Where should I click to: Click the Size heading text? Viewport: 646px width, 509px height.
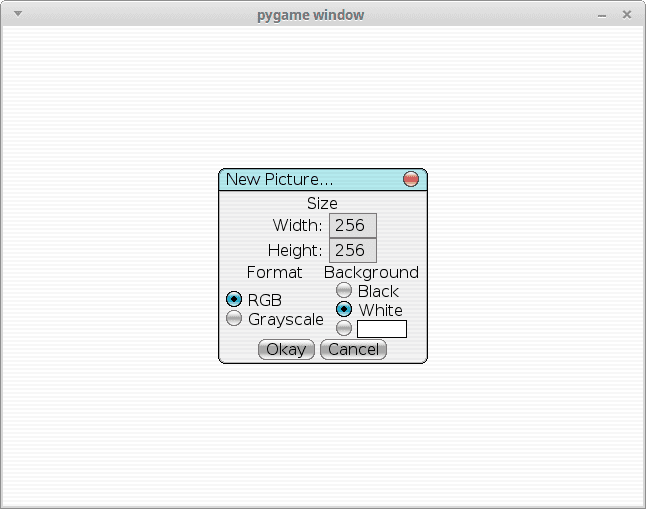(x=322, y=204)
